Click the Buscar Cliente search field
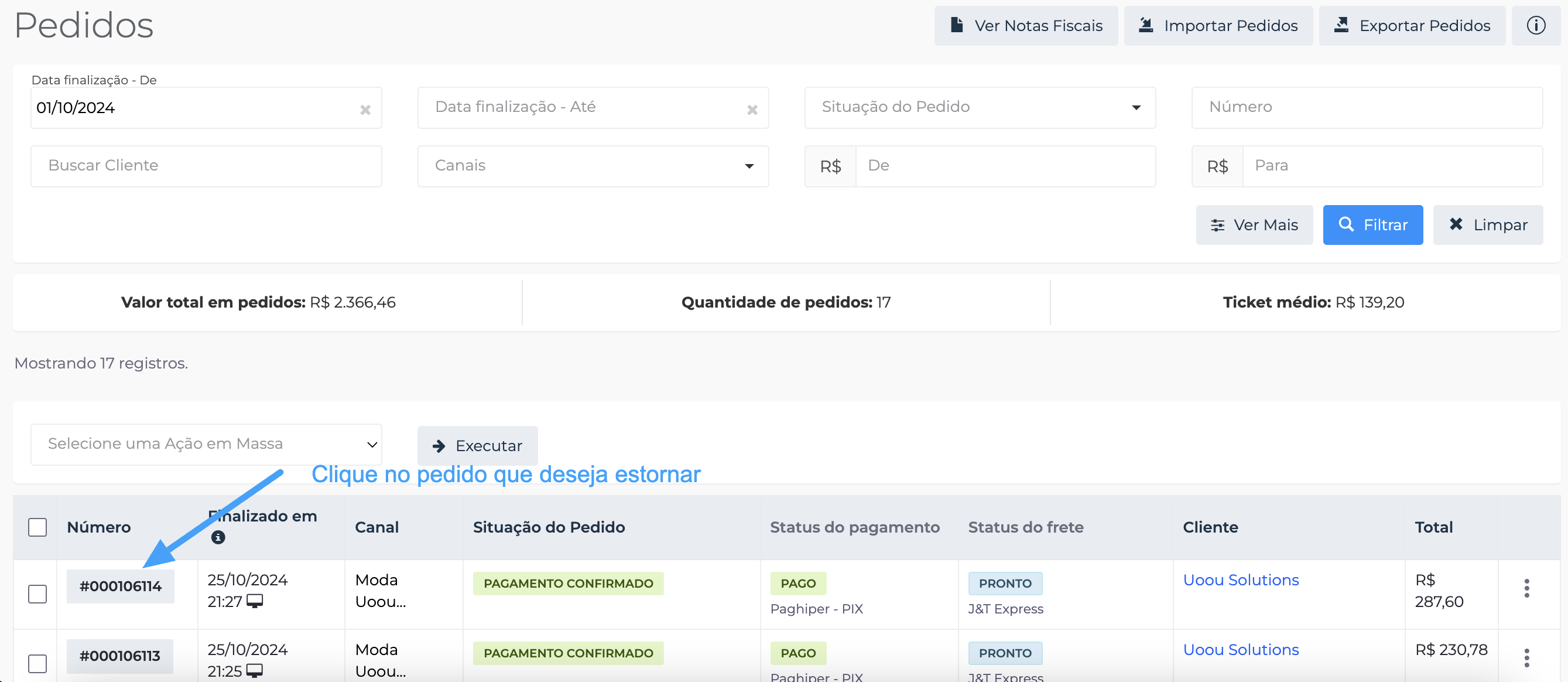This screenshot has height=682, width=1568. point(206,166)
